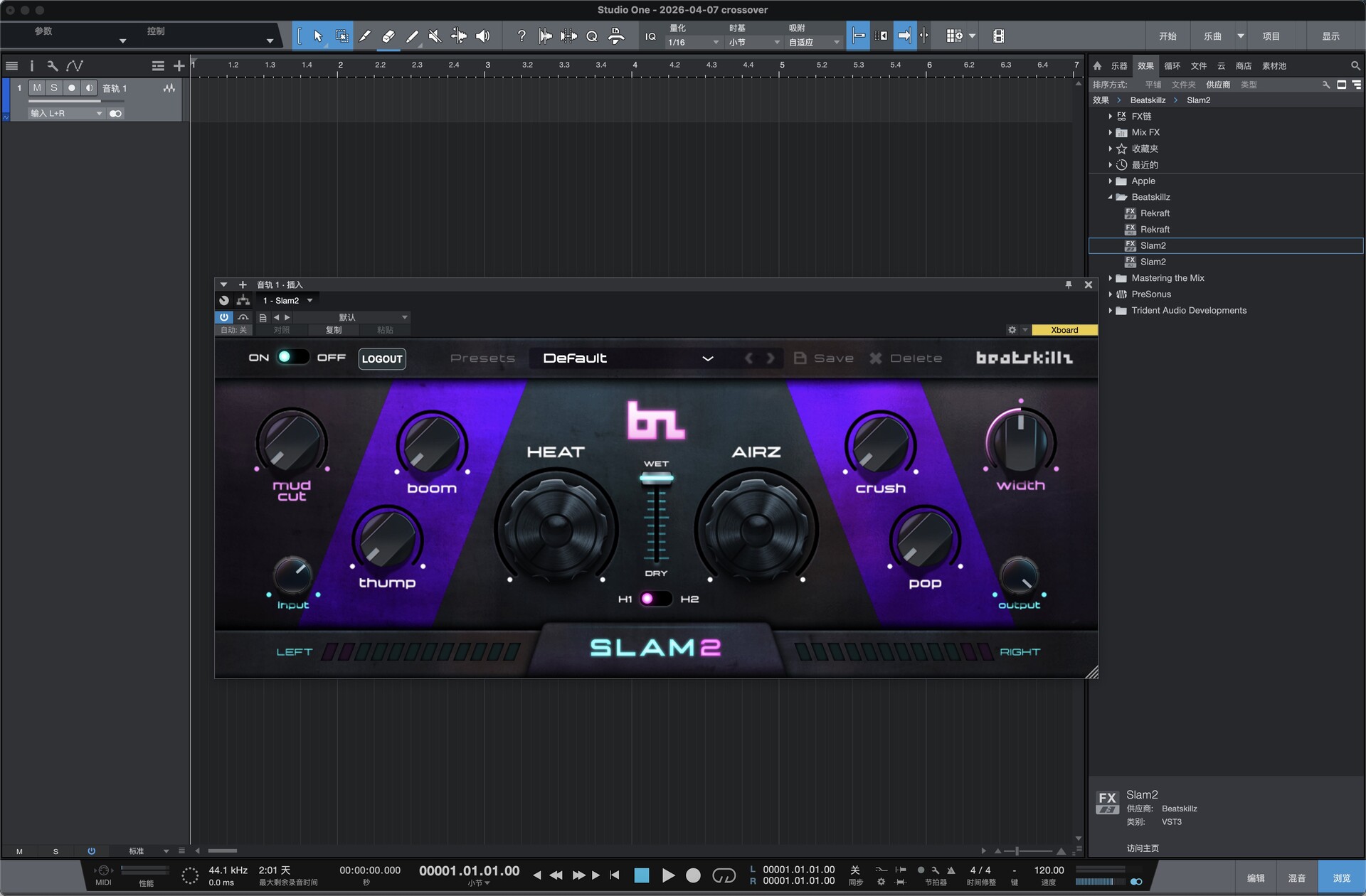The height and width of the screenshot is (896, 1366).
Task: Click the 访问主页 link
Action: point(1143,848)
